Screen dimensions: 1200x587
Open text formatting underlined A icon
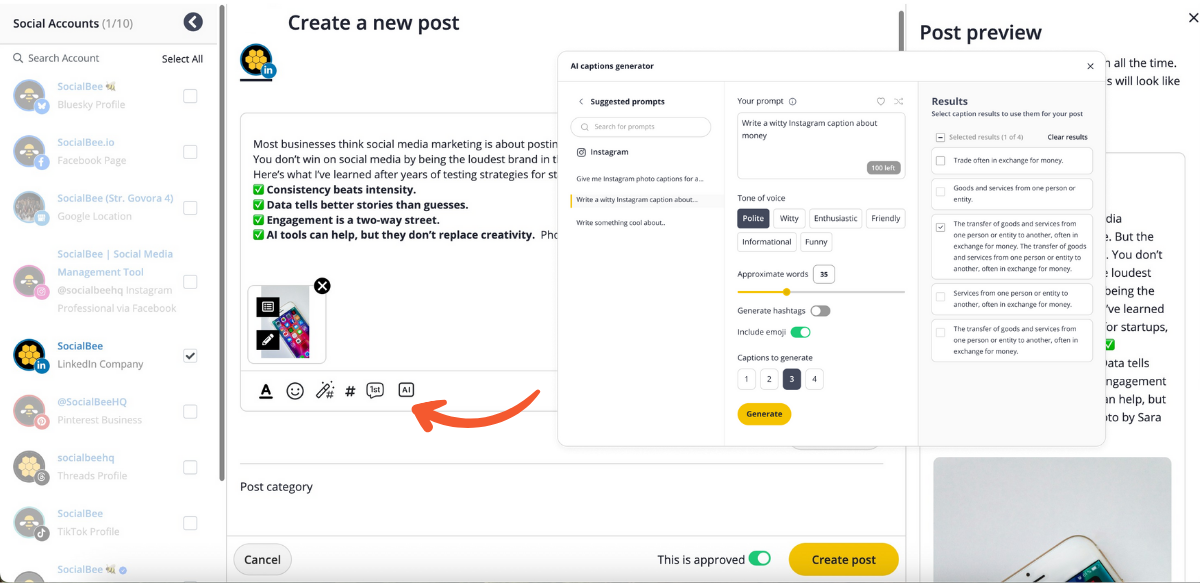point(266,391)
